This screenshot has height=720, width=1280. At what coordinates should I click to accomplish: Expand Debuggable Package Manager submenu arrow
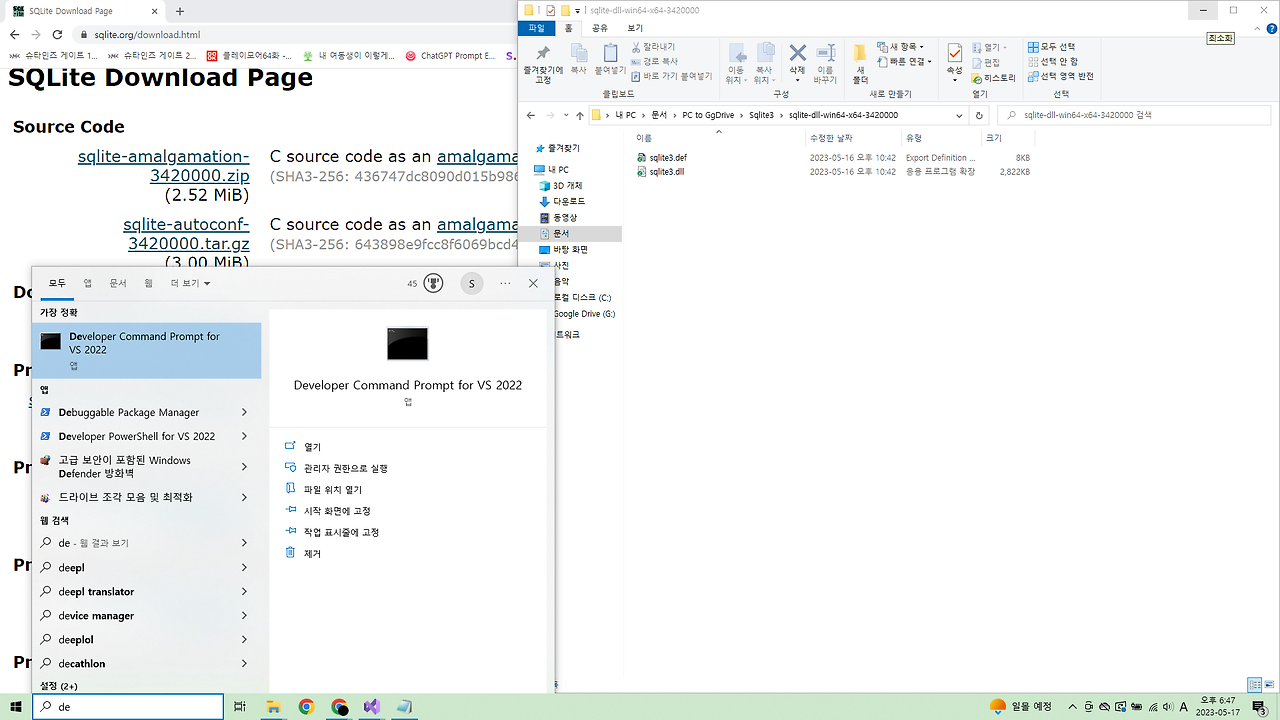[x=244, y=412]
